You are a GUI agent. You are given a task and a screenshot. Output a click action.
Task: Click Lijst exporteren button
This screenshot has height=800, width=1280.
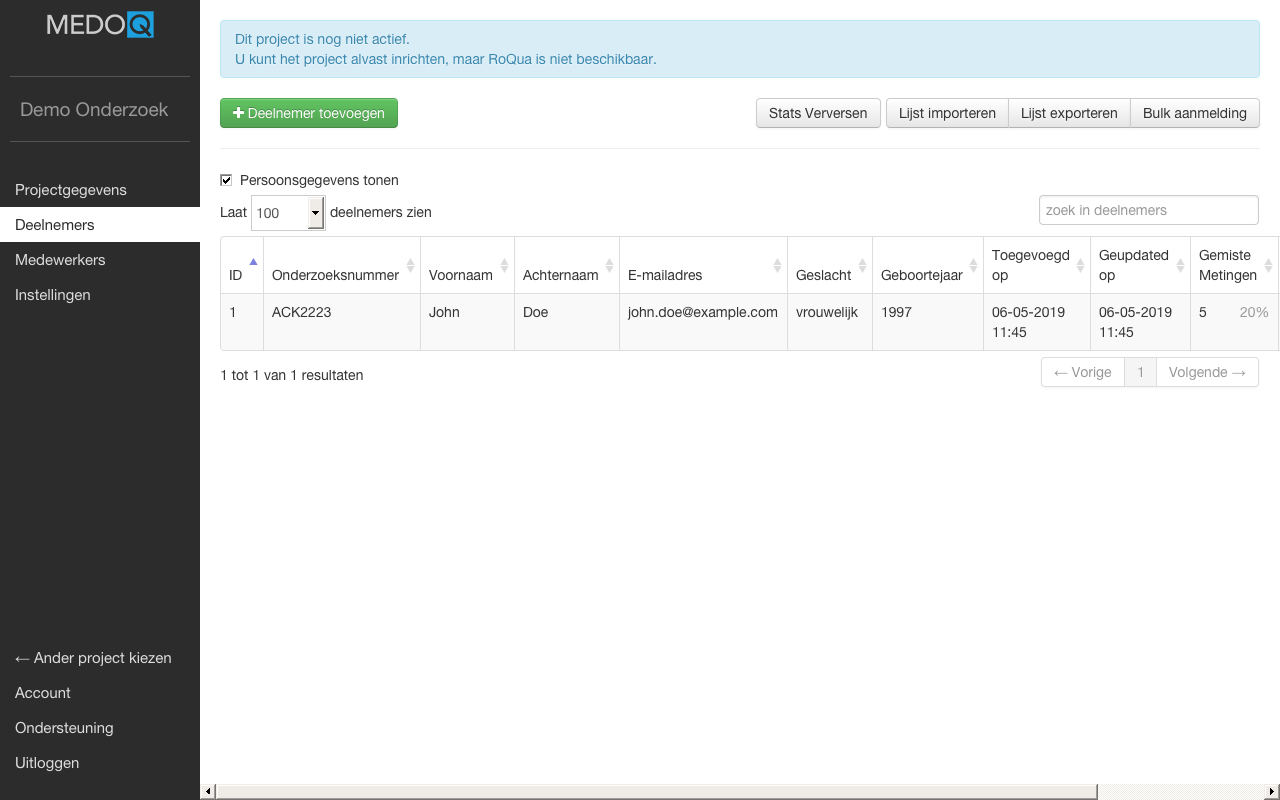click(x=1069, y=113)
